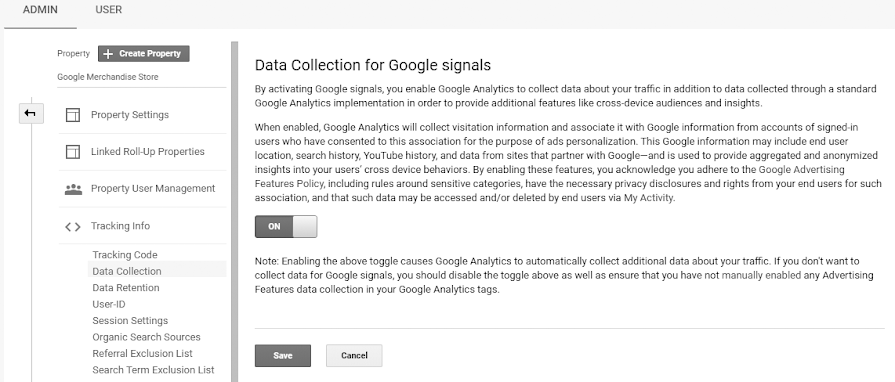The height and width of the screenshot is (382, 895).
Task: Cancel the data collection changes
Action: coord(354,355)
